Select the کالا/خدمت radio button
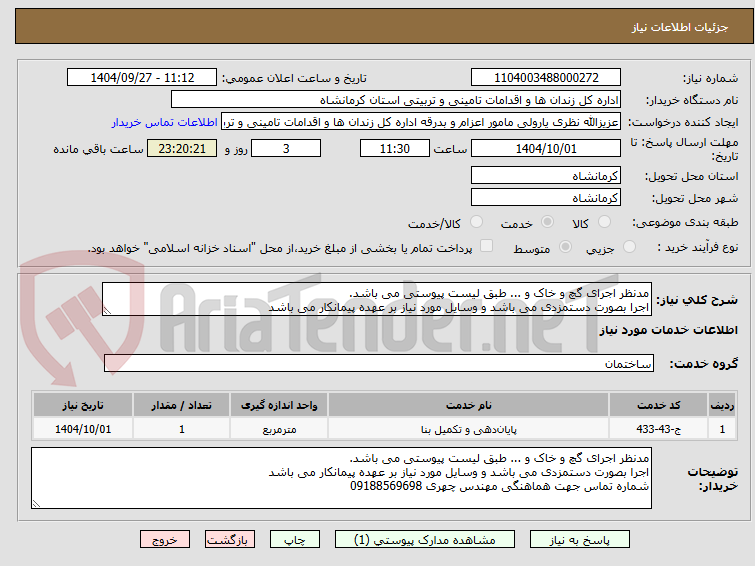Viewport: 755px width, 566px height. pos(476,222)
